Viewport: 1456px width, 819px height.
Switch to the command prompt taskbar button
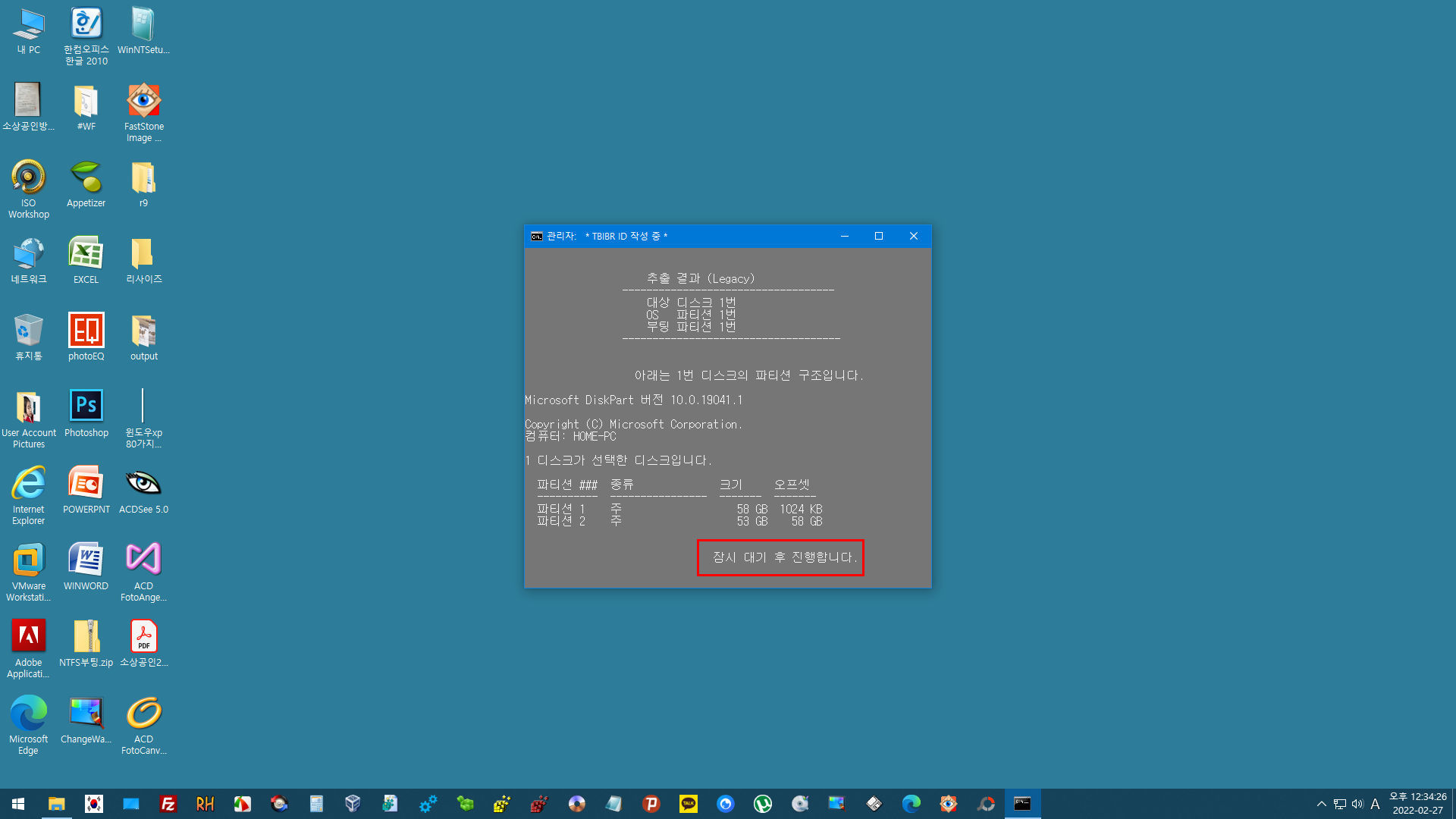[1022, 804]
